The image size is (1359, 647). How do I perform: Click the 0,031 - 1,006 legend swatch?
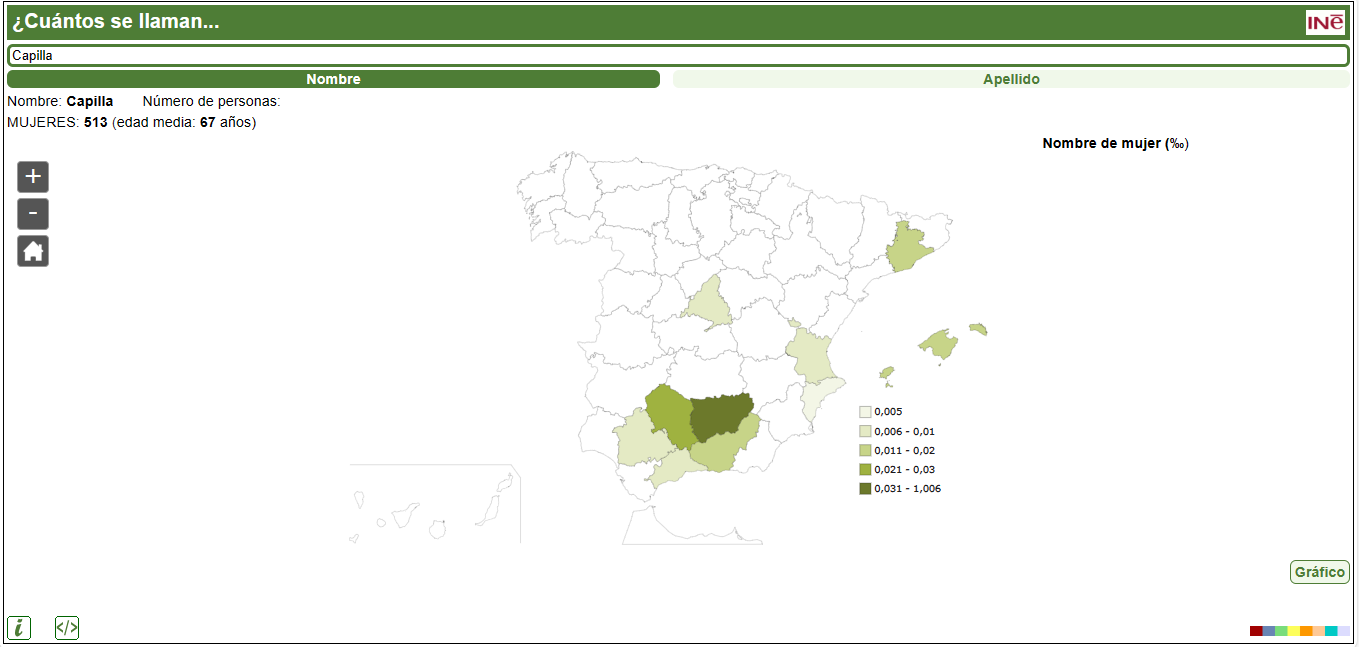point(865,488)
